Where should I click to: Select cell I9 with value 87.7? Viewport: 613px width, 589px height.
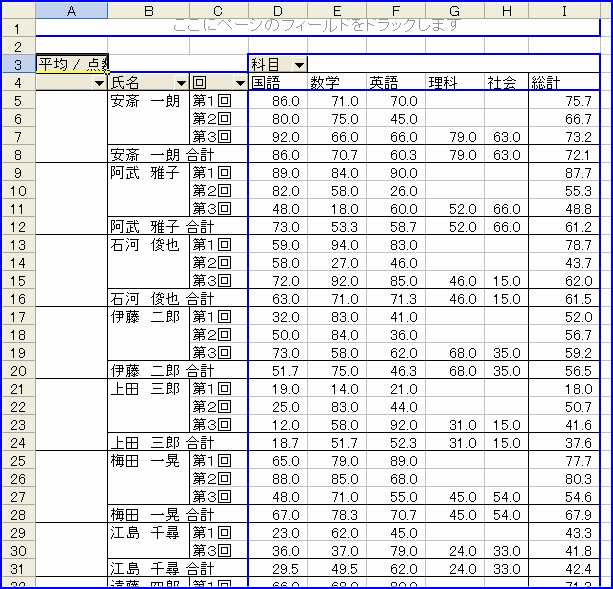[x=564, y=172]
